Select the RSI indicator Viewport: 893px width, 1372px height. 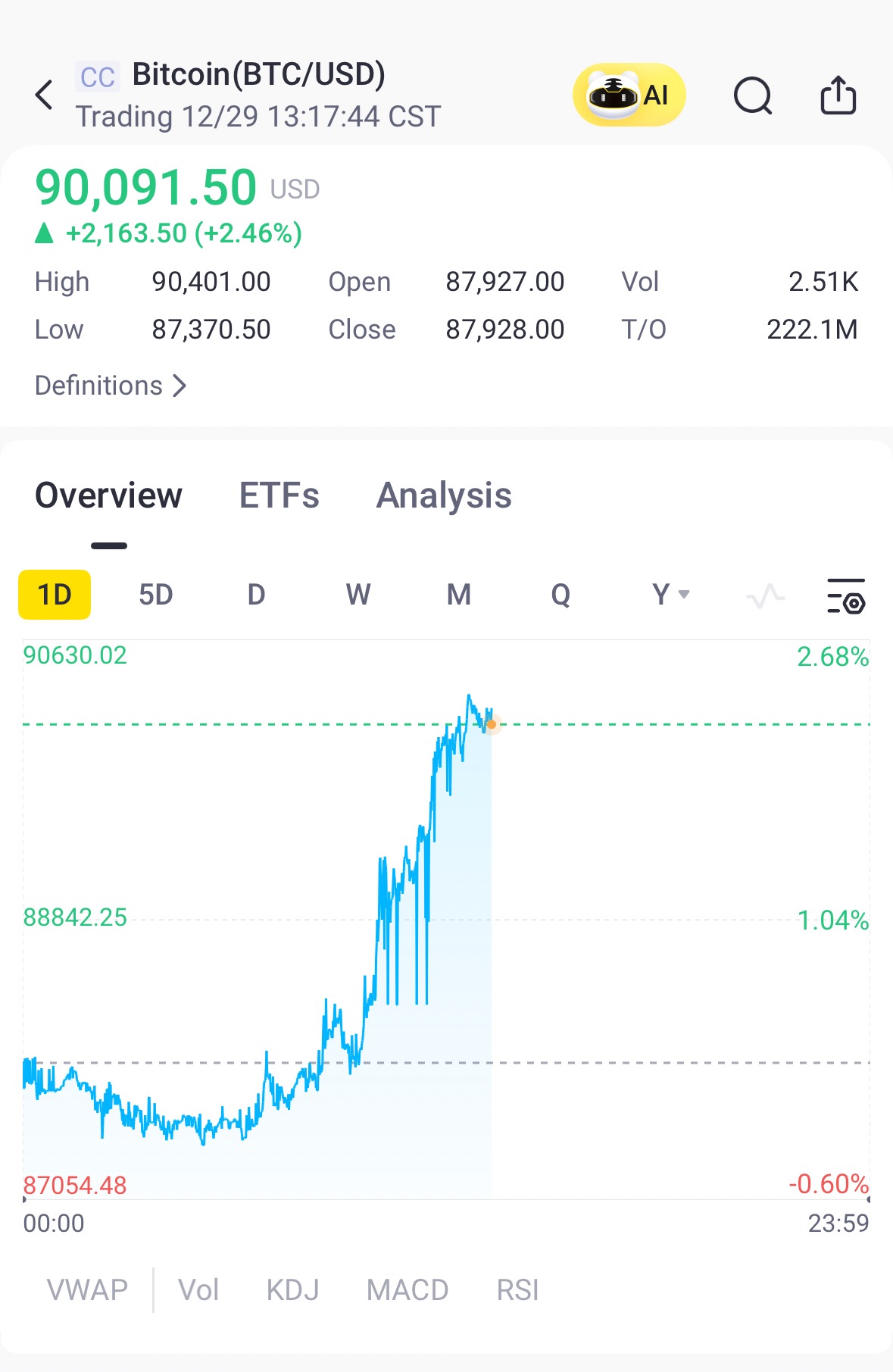click(517, 1289)
